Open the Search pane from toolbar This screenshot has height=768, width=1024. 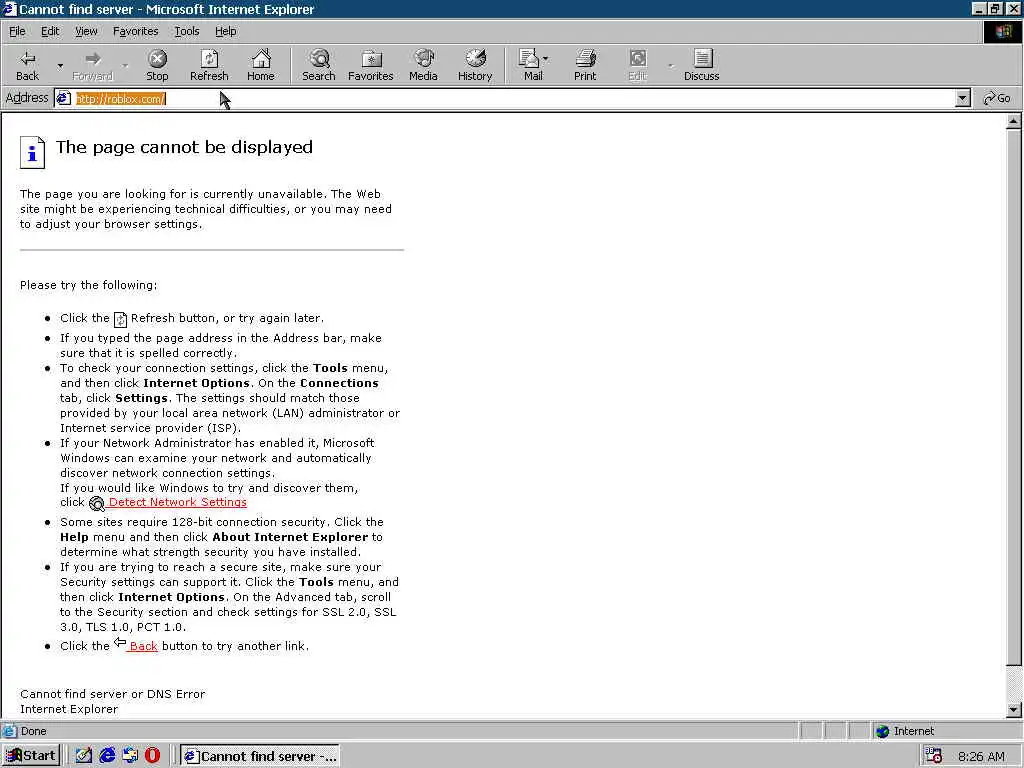pos(319,65)
